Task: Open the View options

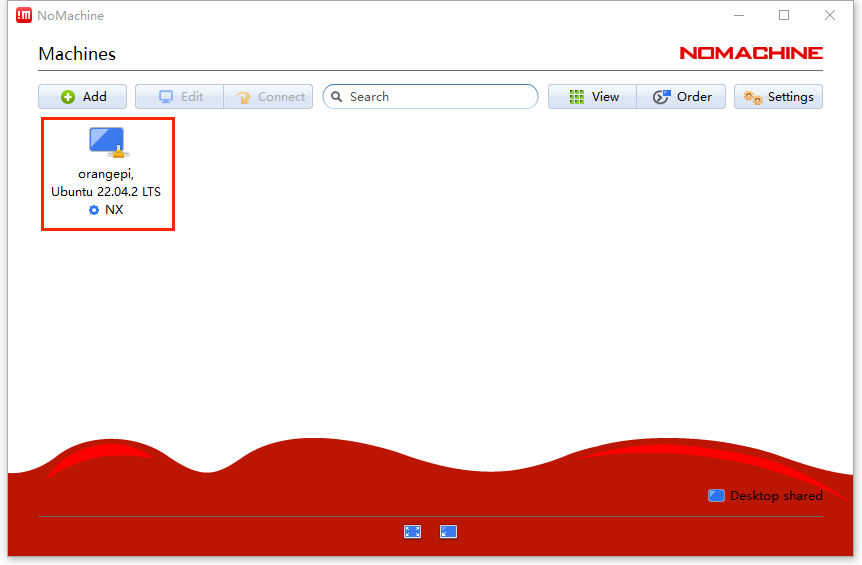Action: click(593, 97)
